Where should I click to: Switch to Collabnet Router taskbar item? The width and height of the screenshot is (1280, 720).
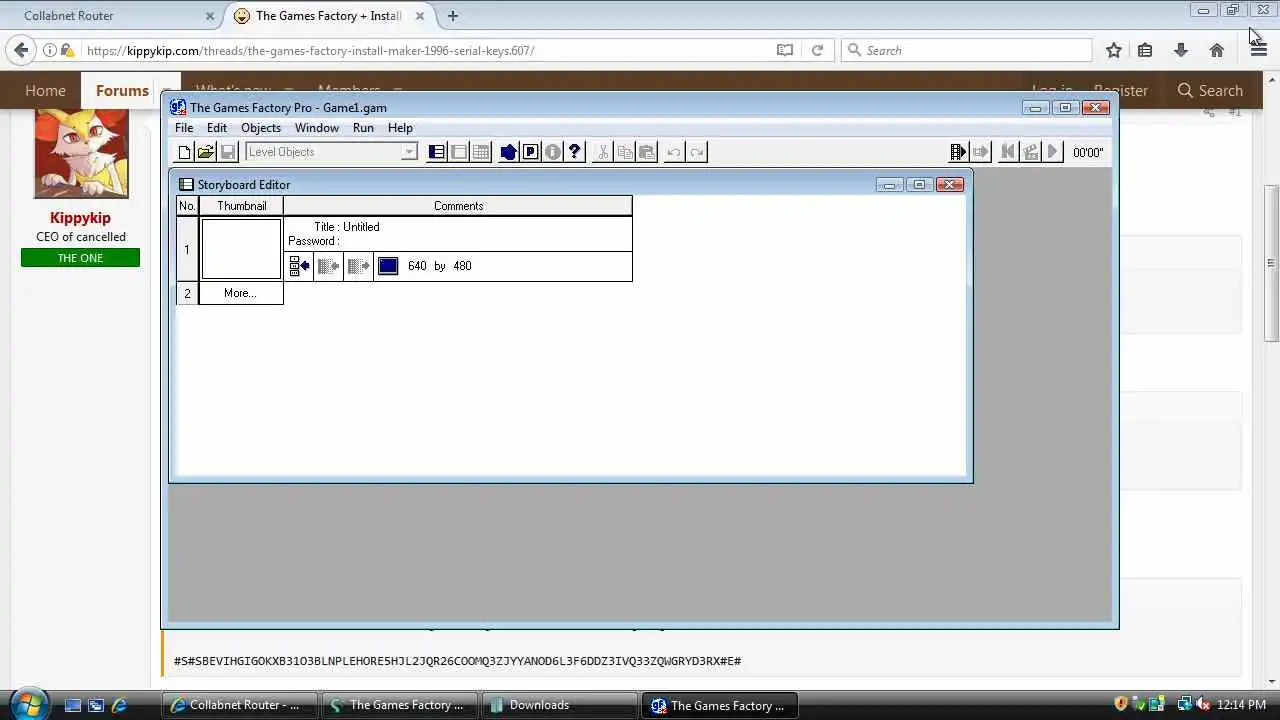(240, 705)
